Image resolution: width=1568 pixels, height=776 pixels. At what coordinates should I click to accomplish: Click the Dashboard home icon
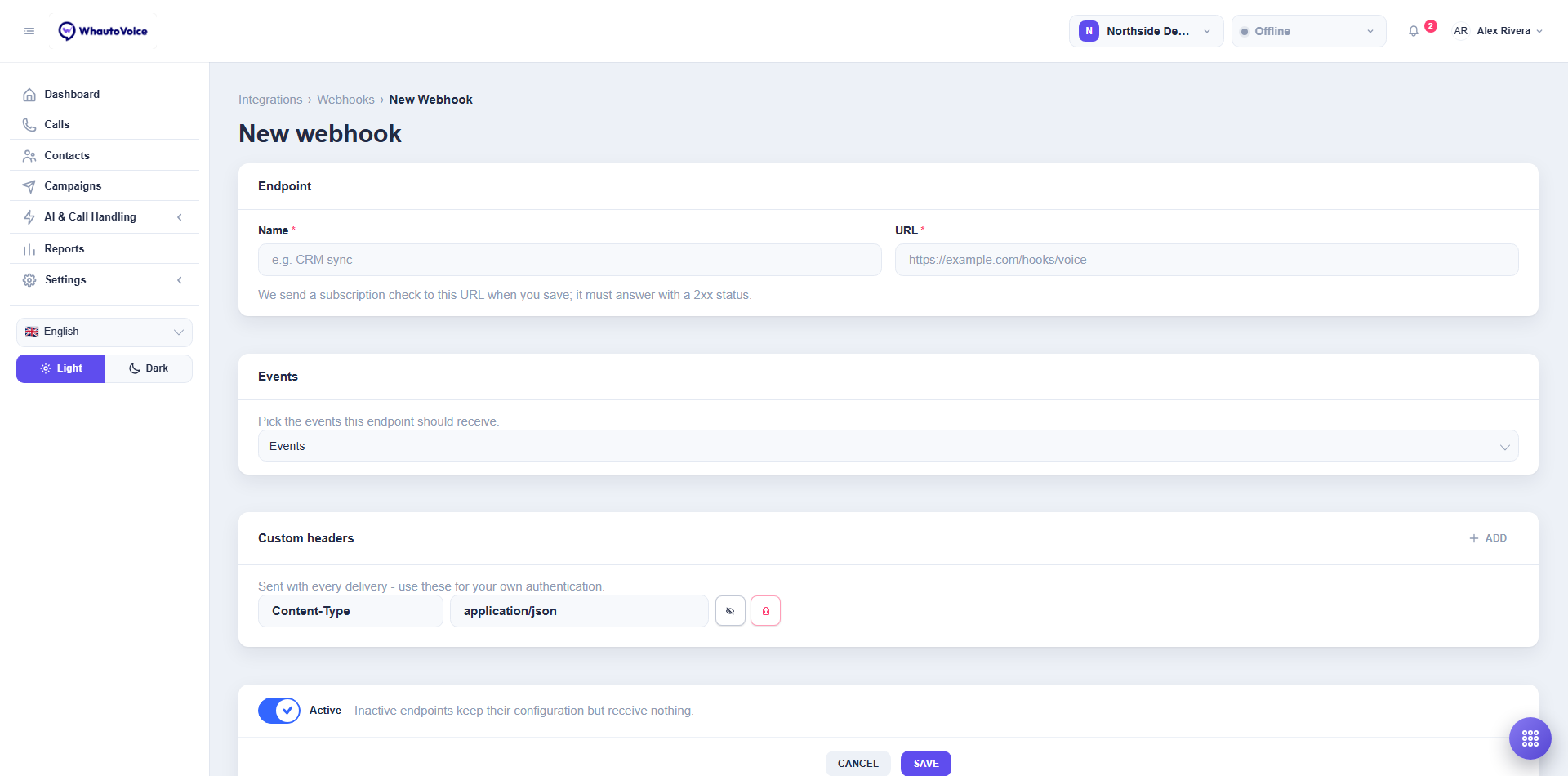point(29,95)
